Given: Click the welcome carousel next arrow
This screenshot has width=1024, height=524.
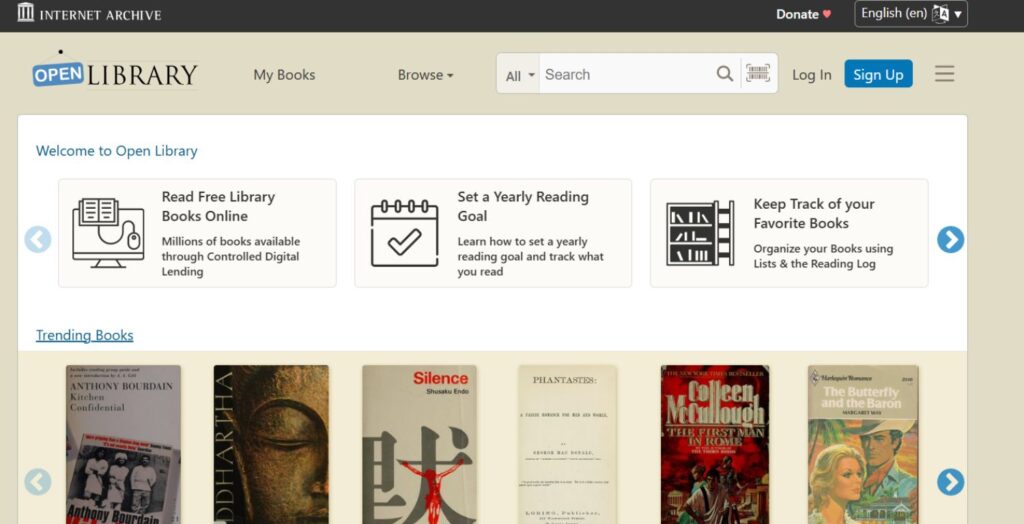Looking at the screenshot, I should pyautogui.click(x=950, y=239).
